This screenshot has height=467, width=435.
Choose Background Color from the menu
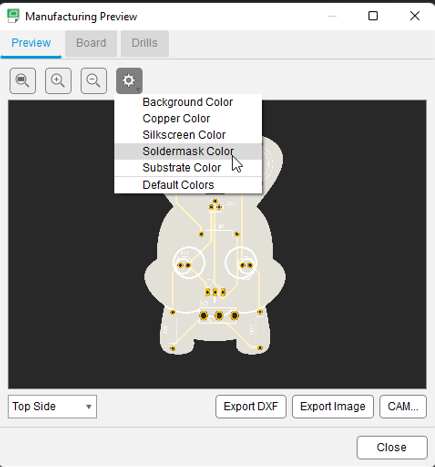click(188, 102)
